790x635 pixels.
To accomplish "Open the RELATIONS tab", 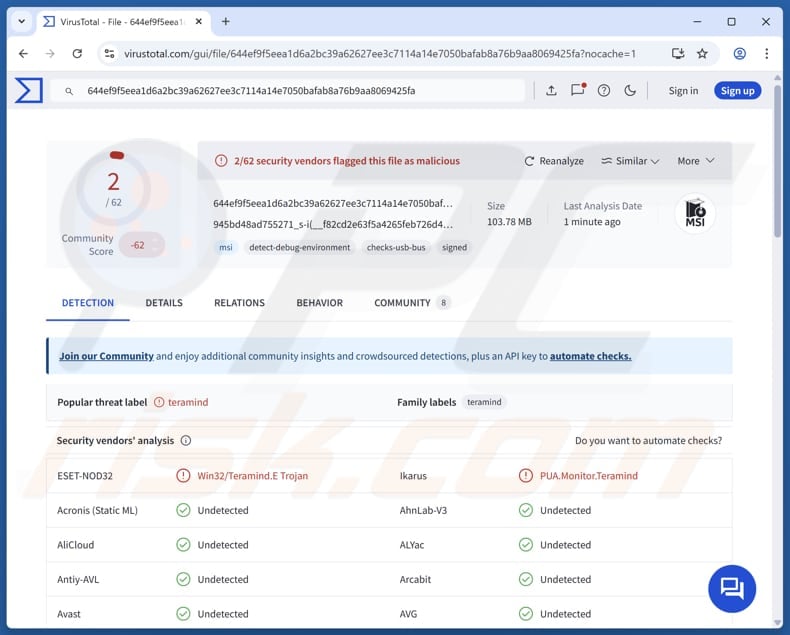I will point(239,303).
